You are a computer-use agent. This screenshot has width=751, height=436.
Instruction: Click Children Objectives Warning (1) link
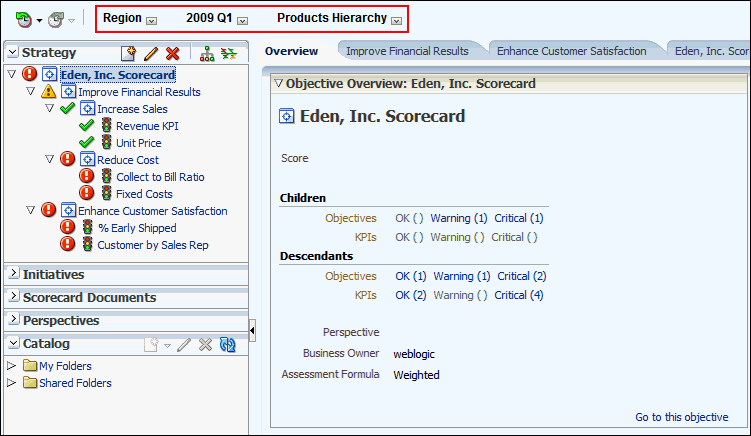459,218
